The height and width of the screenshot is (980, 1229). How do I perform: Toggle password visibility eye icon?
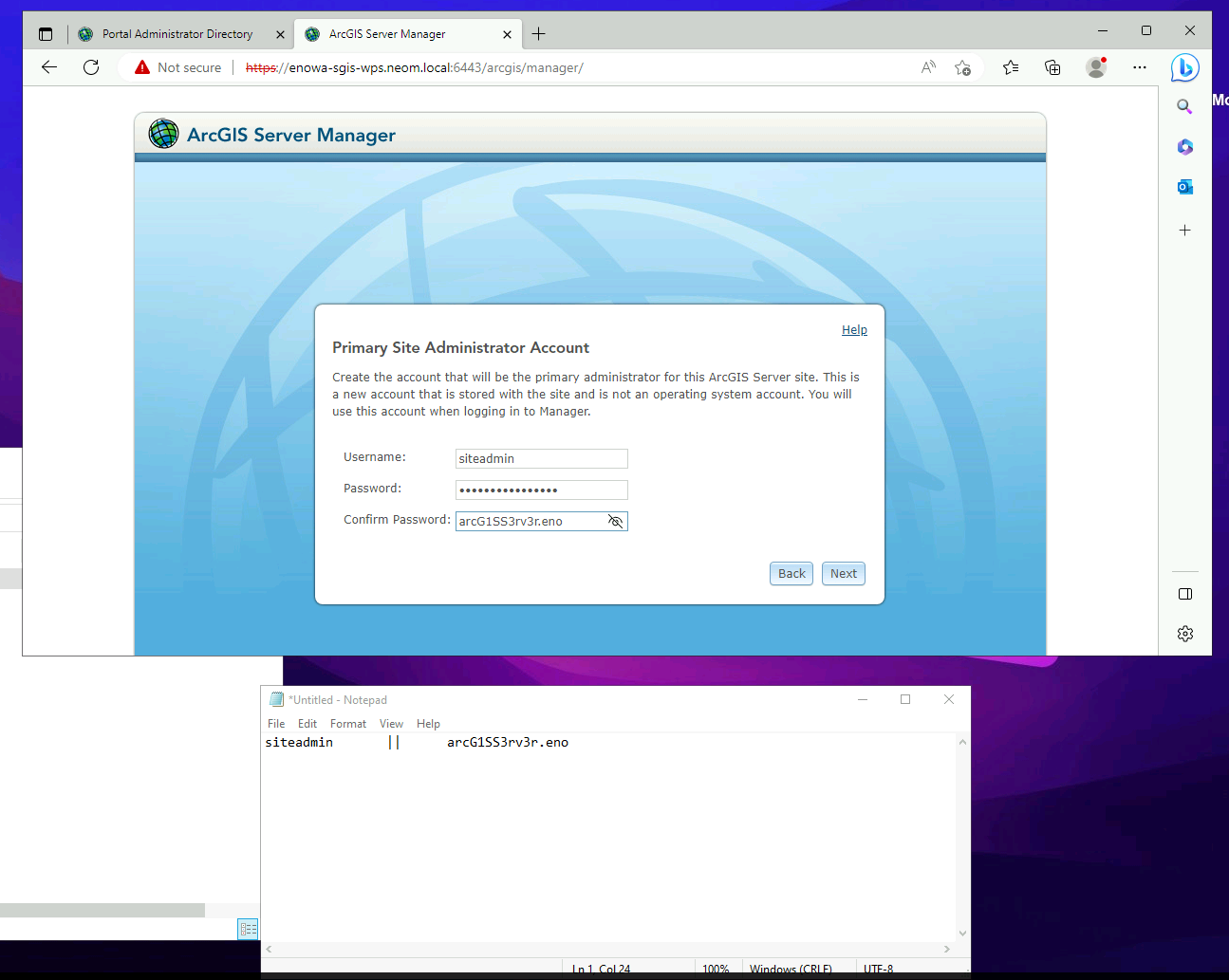pos(615,521)
